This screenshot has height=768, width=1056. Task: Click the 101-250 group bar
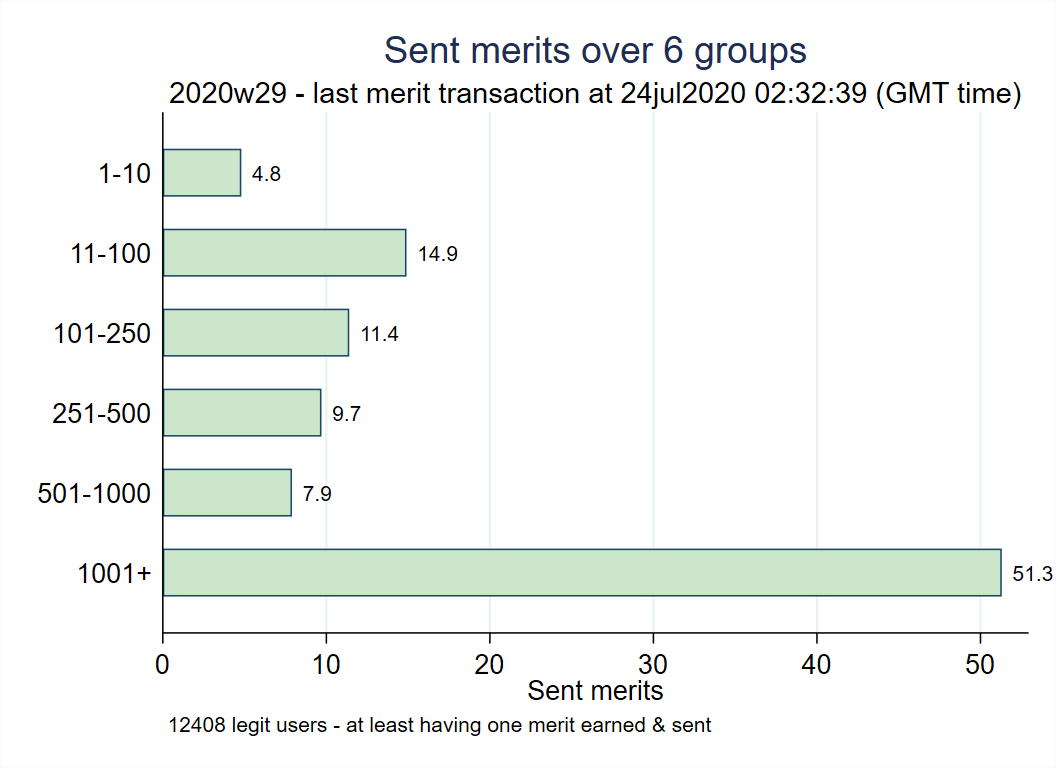[255, 332]
